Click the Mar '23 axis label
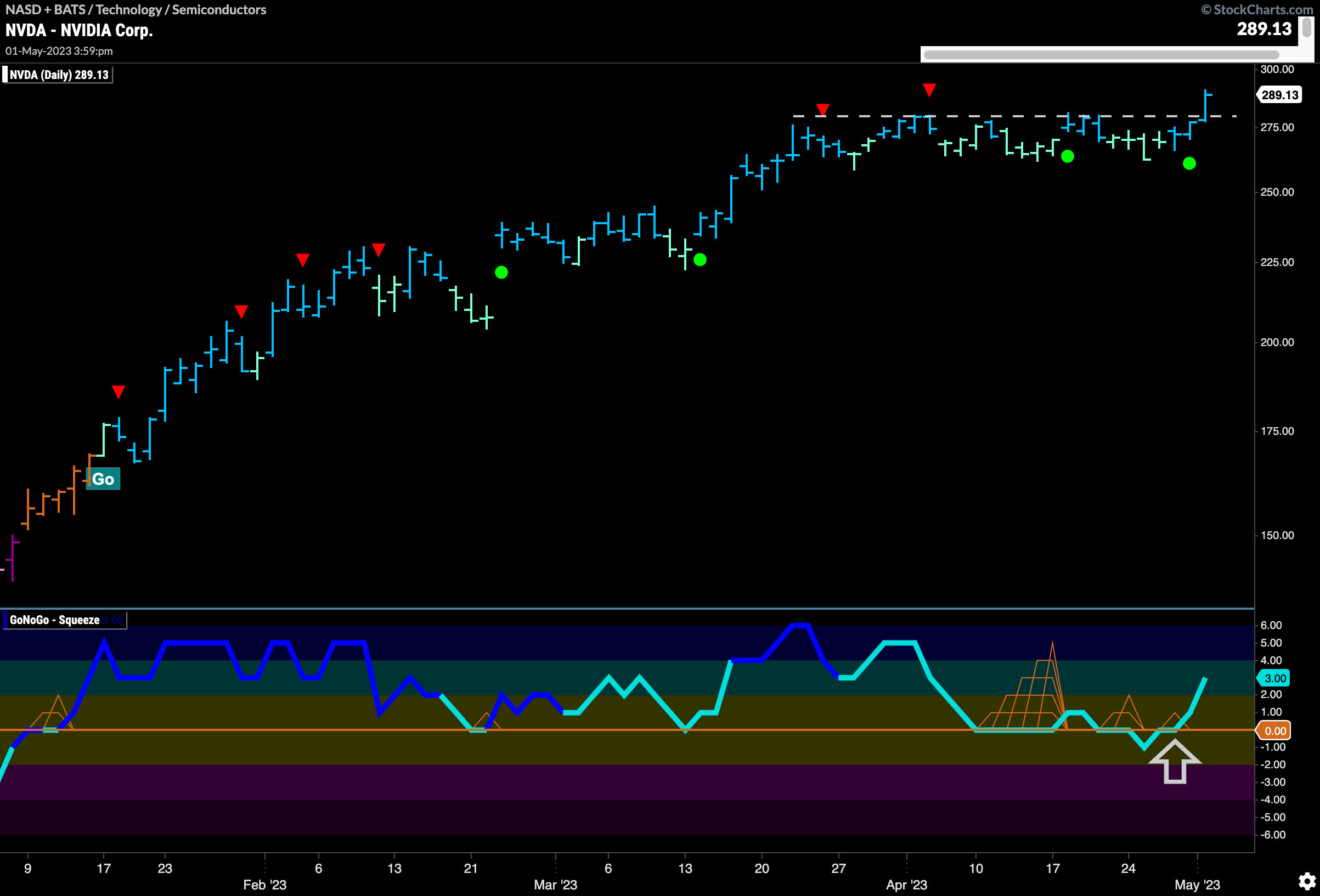The image size is (1320, 896). coord(556,884)
